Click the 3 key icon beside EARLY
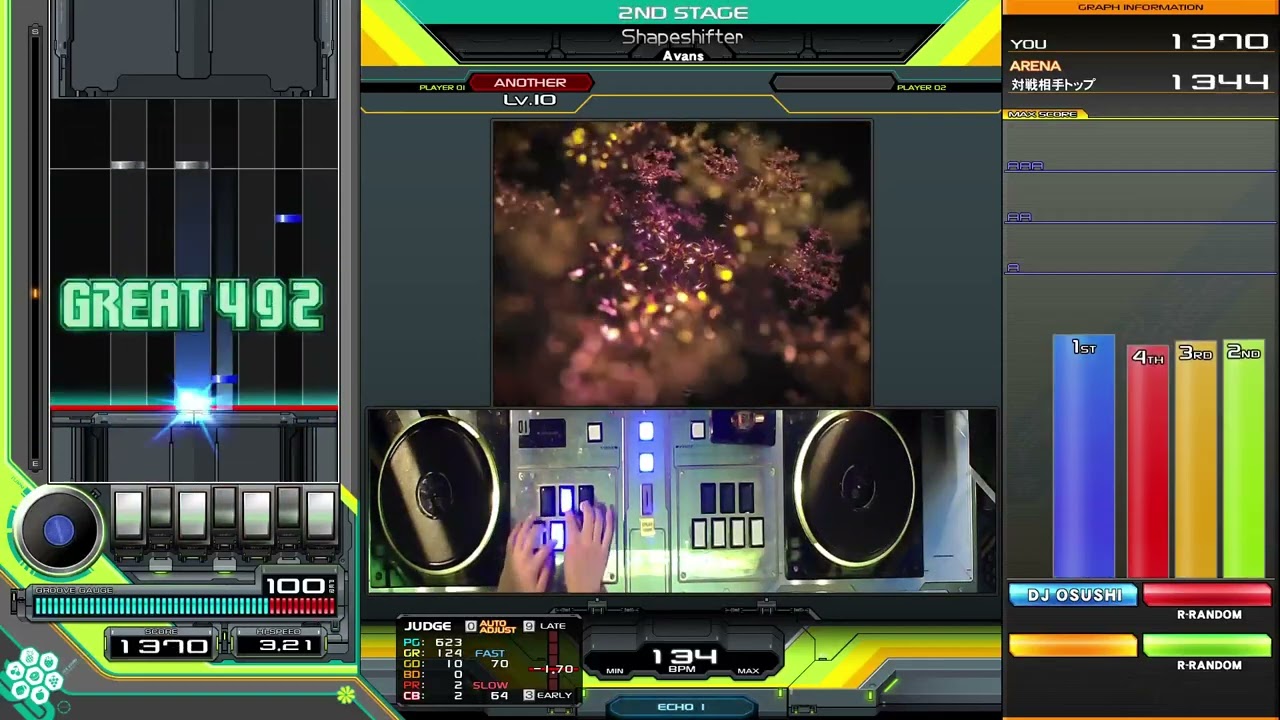This screenshot has height=720, width=1280. click(529, 695)
